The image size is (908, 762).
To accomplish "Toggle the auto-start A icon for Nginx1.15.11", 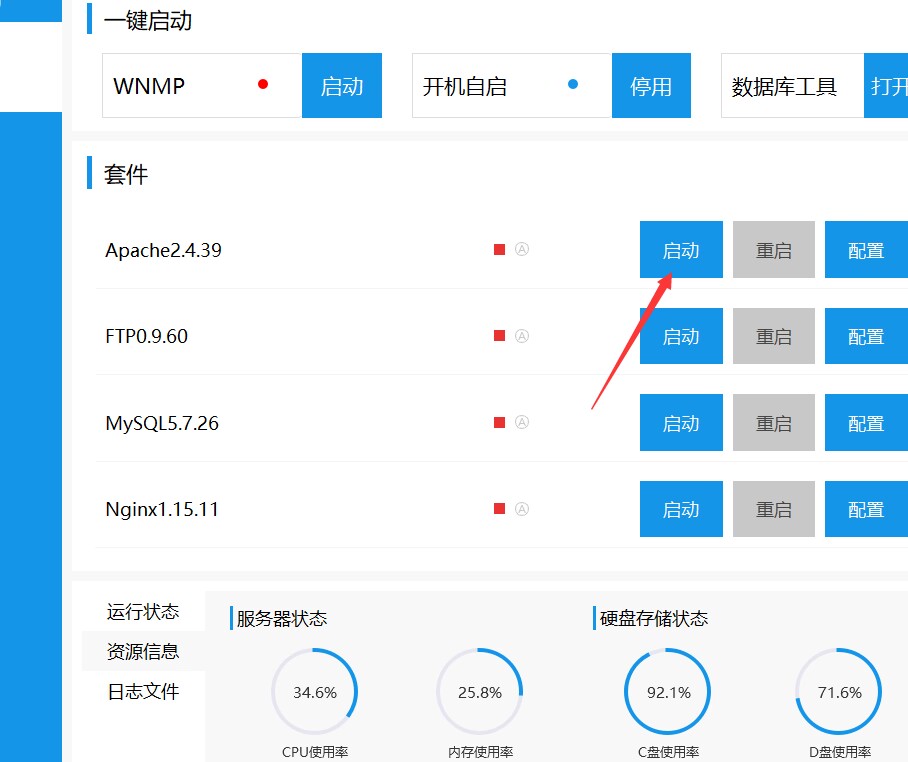I will tap(522, 509).
